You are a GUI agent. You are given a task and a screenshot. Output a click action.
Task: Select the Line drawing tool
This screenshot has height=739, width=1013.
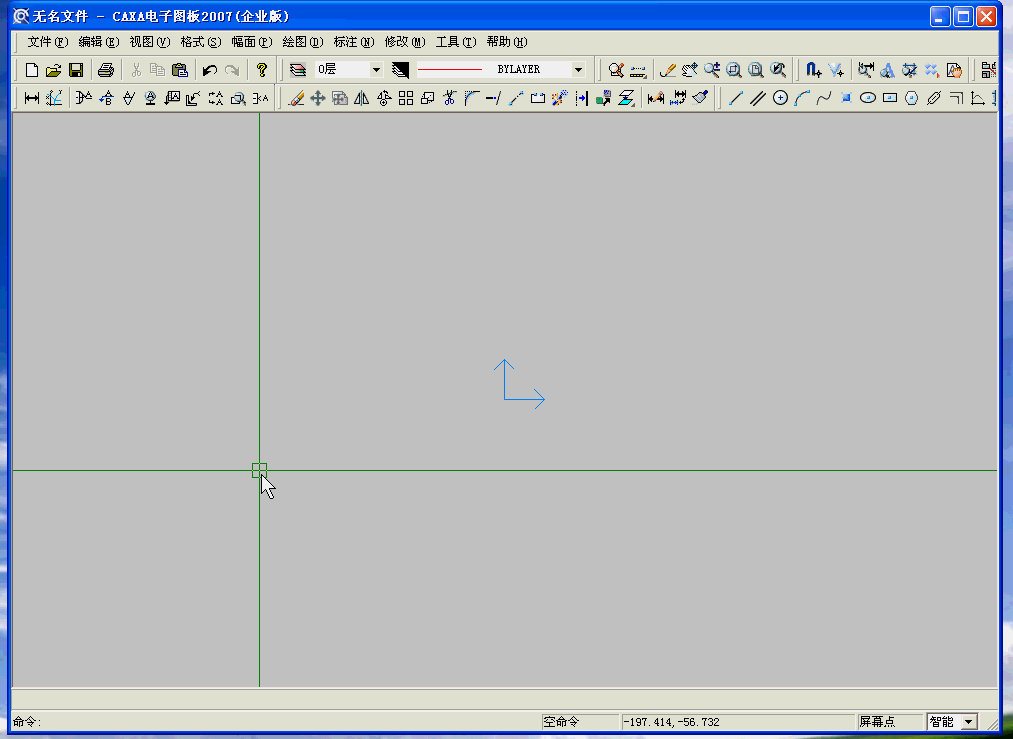pyautogui.click(x=736, y=98)
